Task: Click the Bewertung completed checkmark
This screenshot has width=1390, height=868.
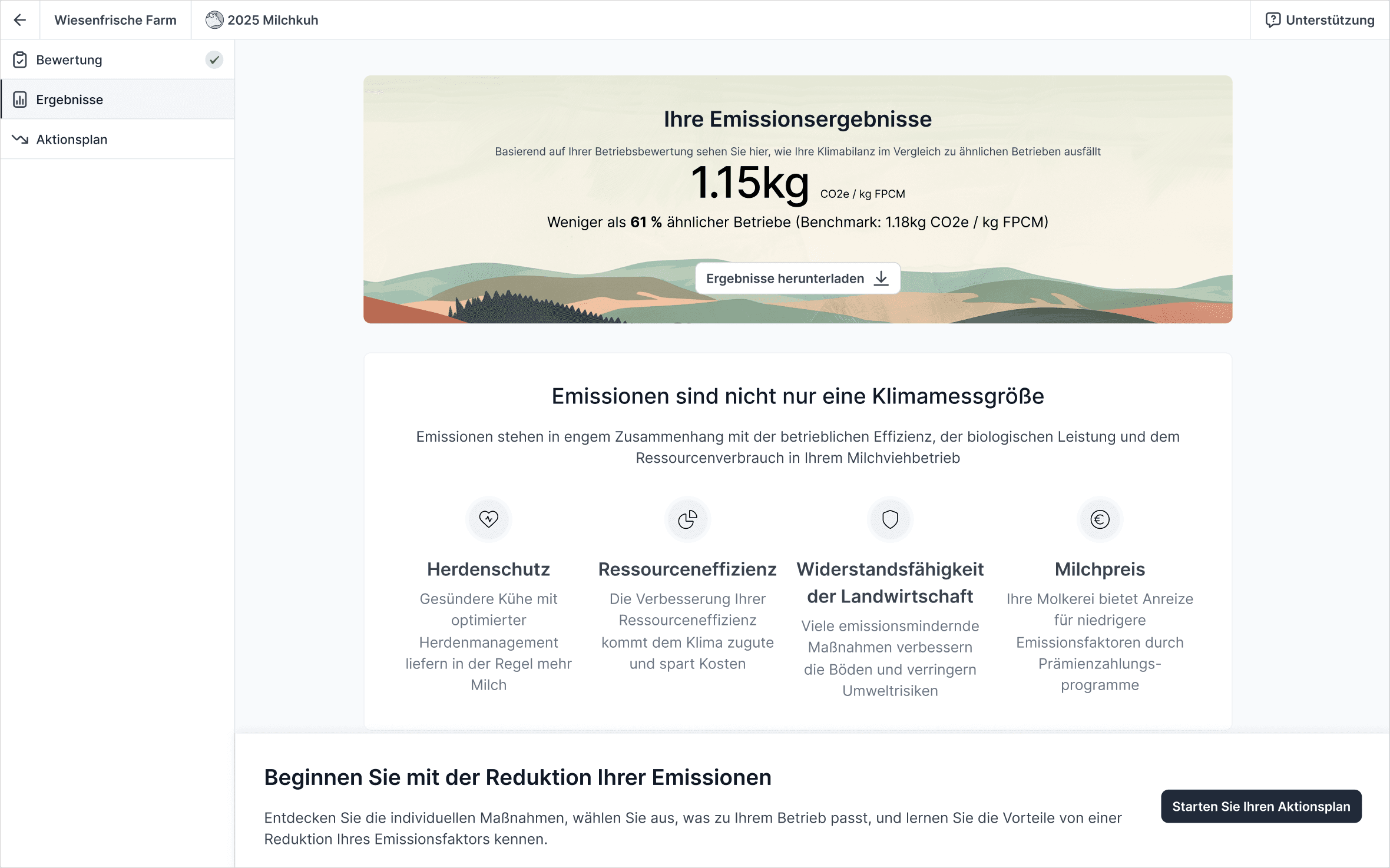Action: coord(214,60)
